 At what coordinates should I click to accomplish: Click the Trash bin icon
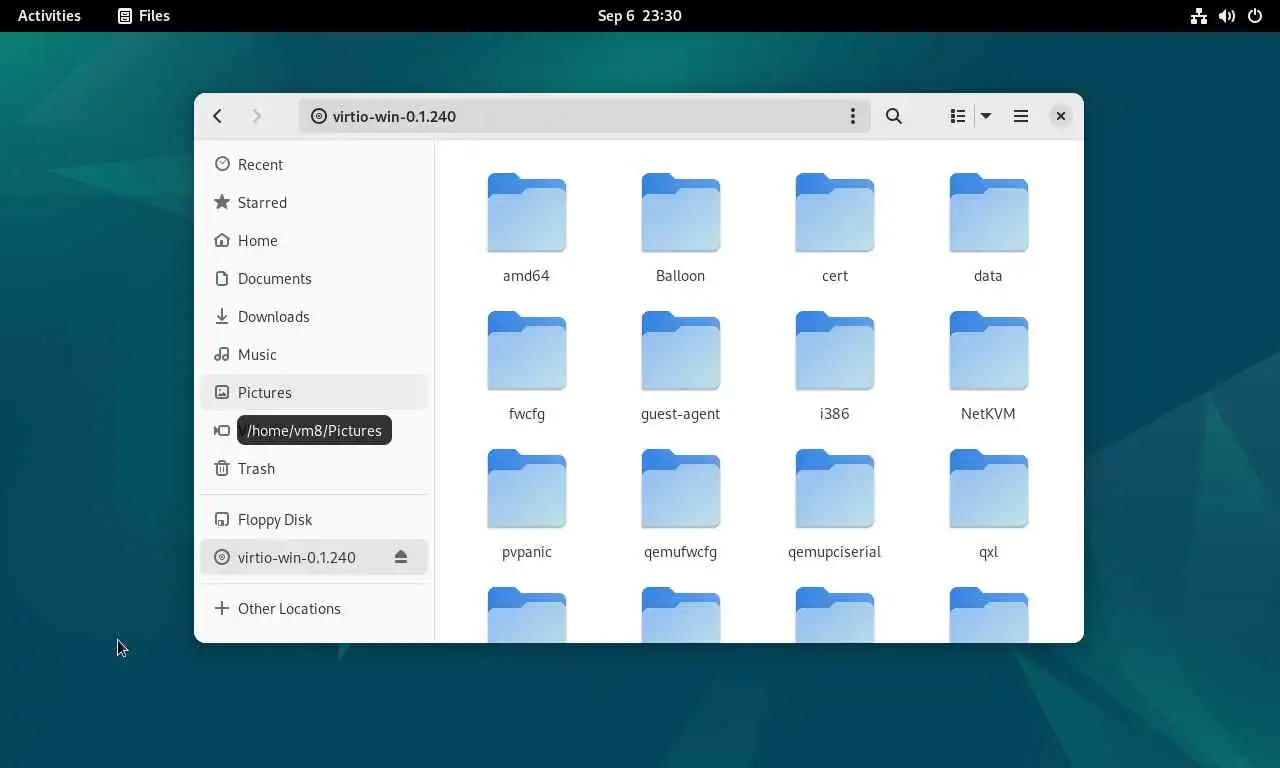[222, 468]
